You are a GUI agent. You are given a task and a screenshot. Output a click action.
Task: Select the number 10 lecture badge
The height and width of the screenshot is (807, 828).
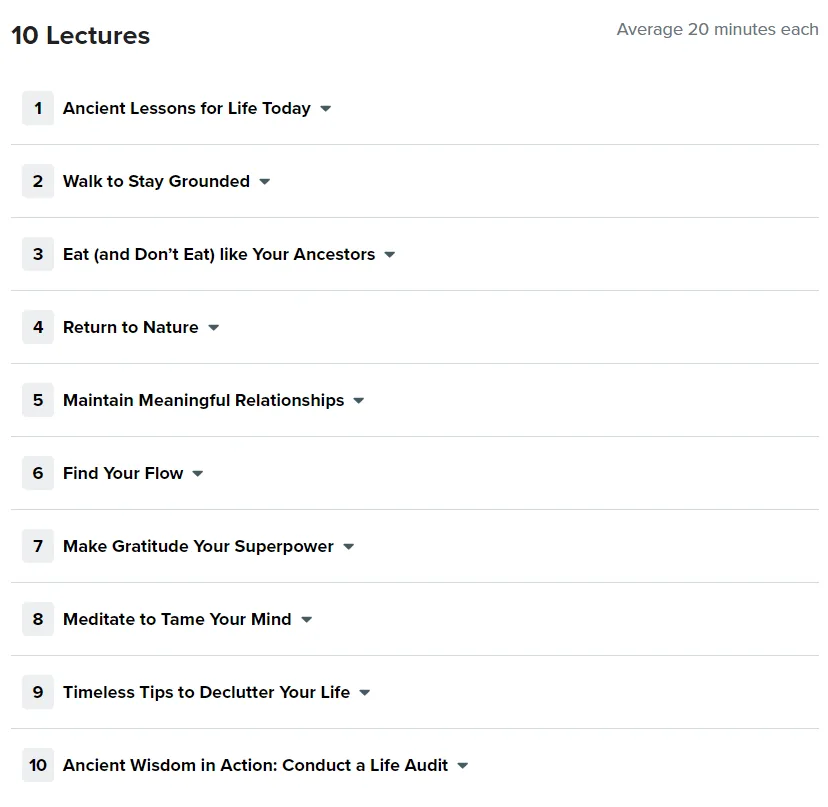pyautogui.click(x=38, y=765)
